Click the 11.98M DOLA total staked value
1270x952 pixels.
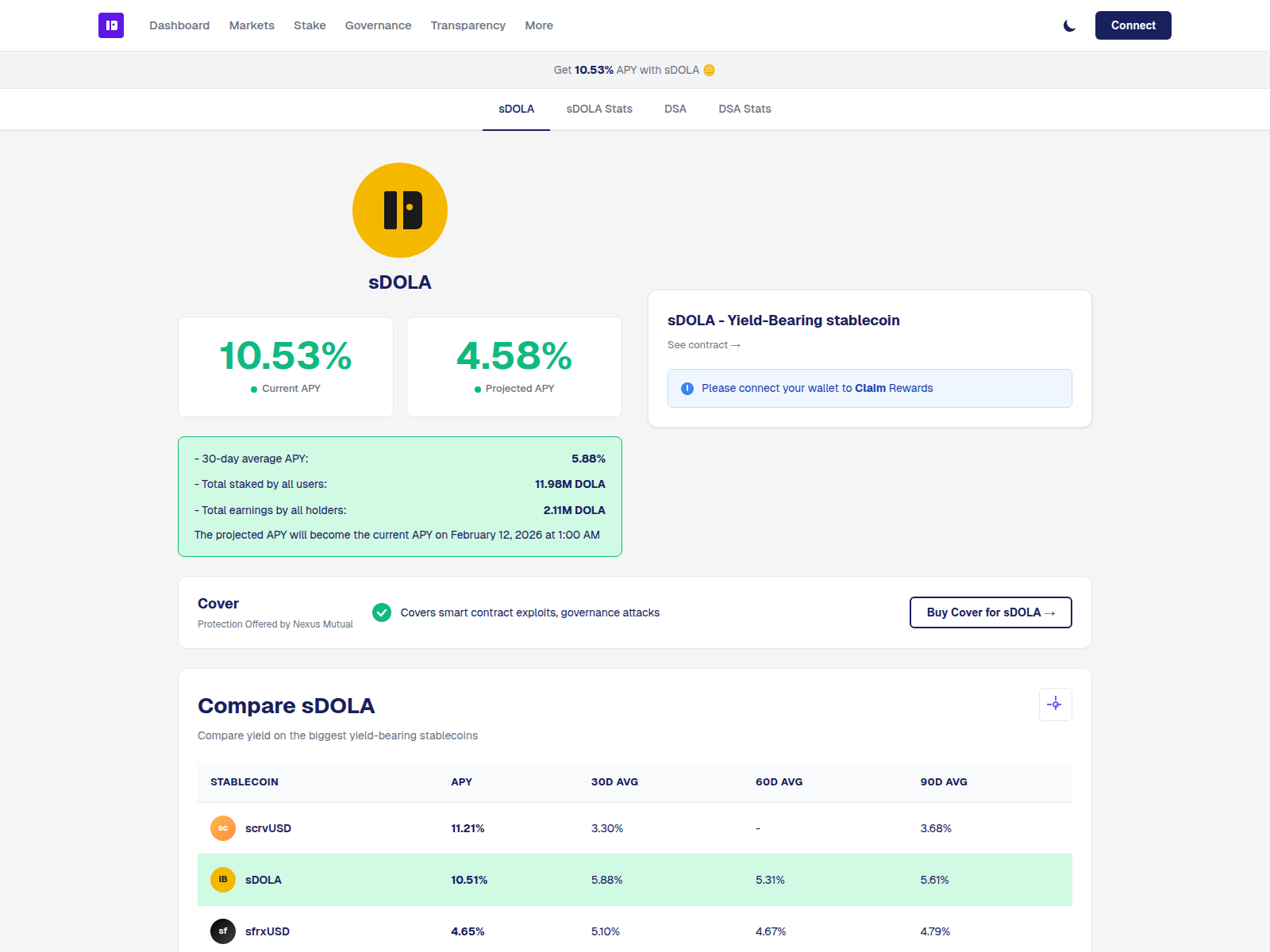coord(570,484)
